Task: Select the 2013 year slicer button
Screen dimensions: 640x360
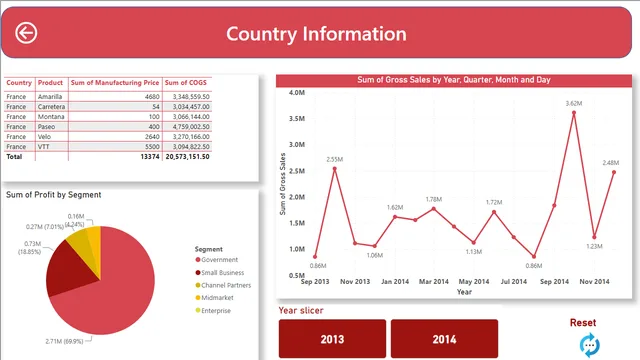Action: coord(332,339)
